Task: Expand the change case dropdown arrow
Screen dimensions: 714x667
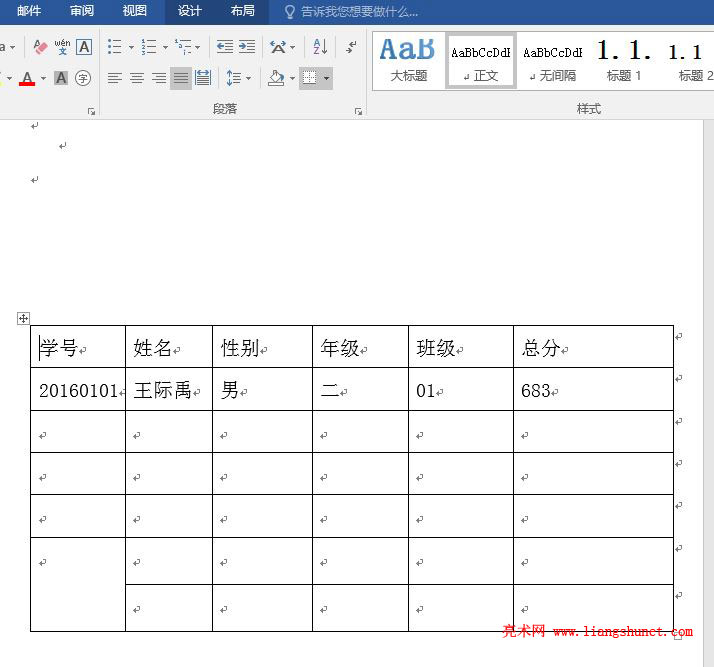Action: click(x=12, y=47)
